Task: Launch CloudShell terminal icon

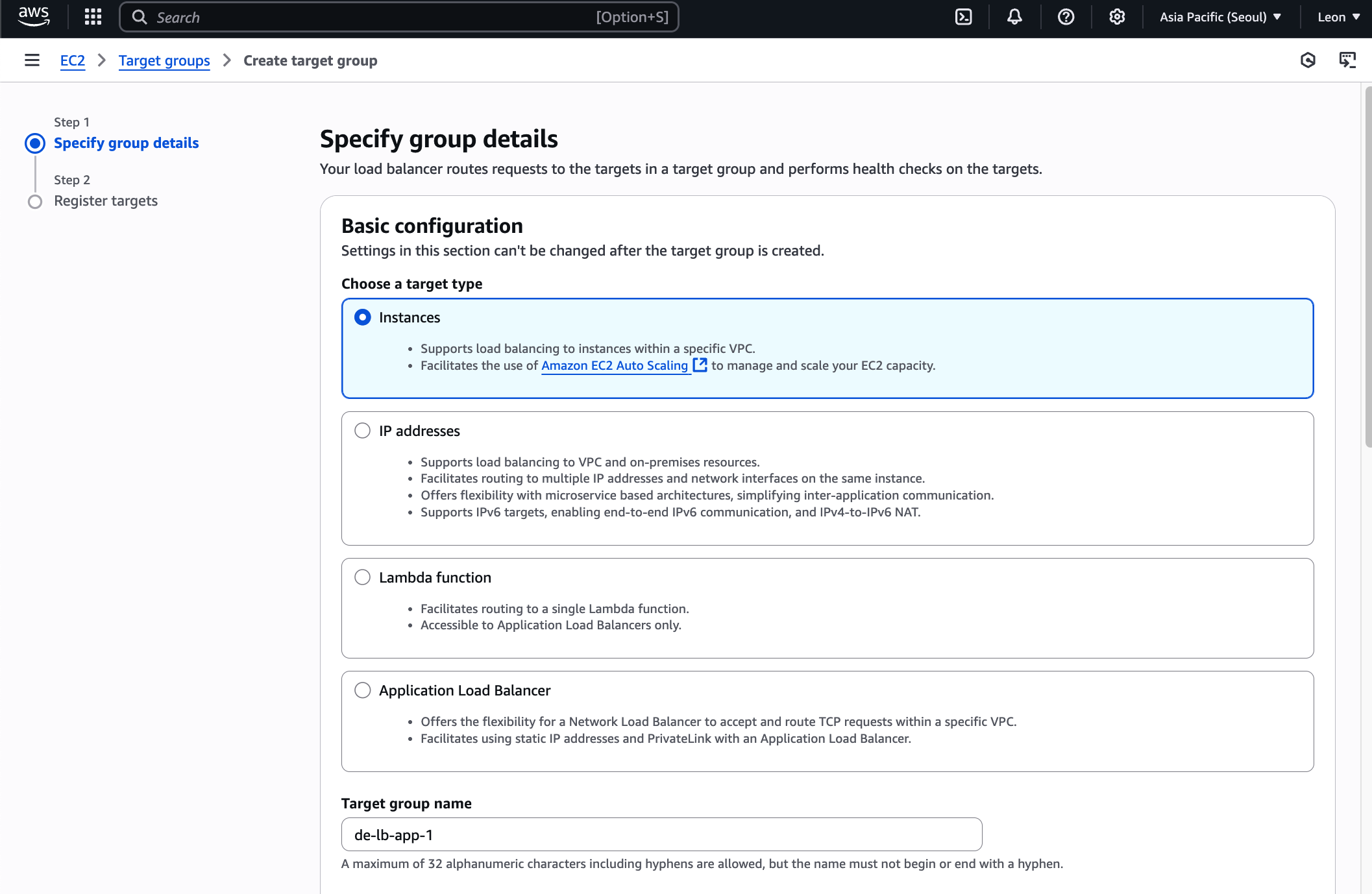Action: tap(963, 17)
